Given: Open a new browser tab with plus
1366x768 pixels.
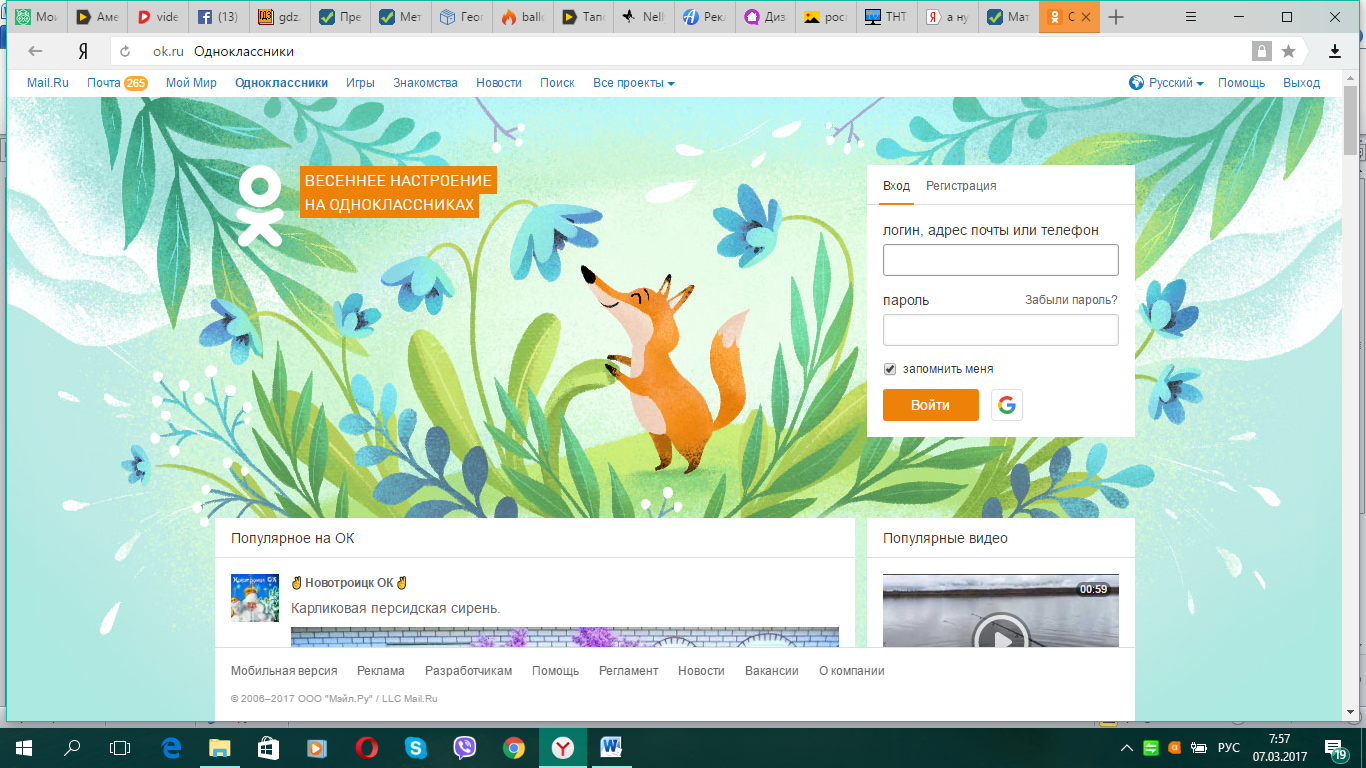Looking at the screenshot, I should [1116, 17].
